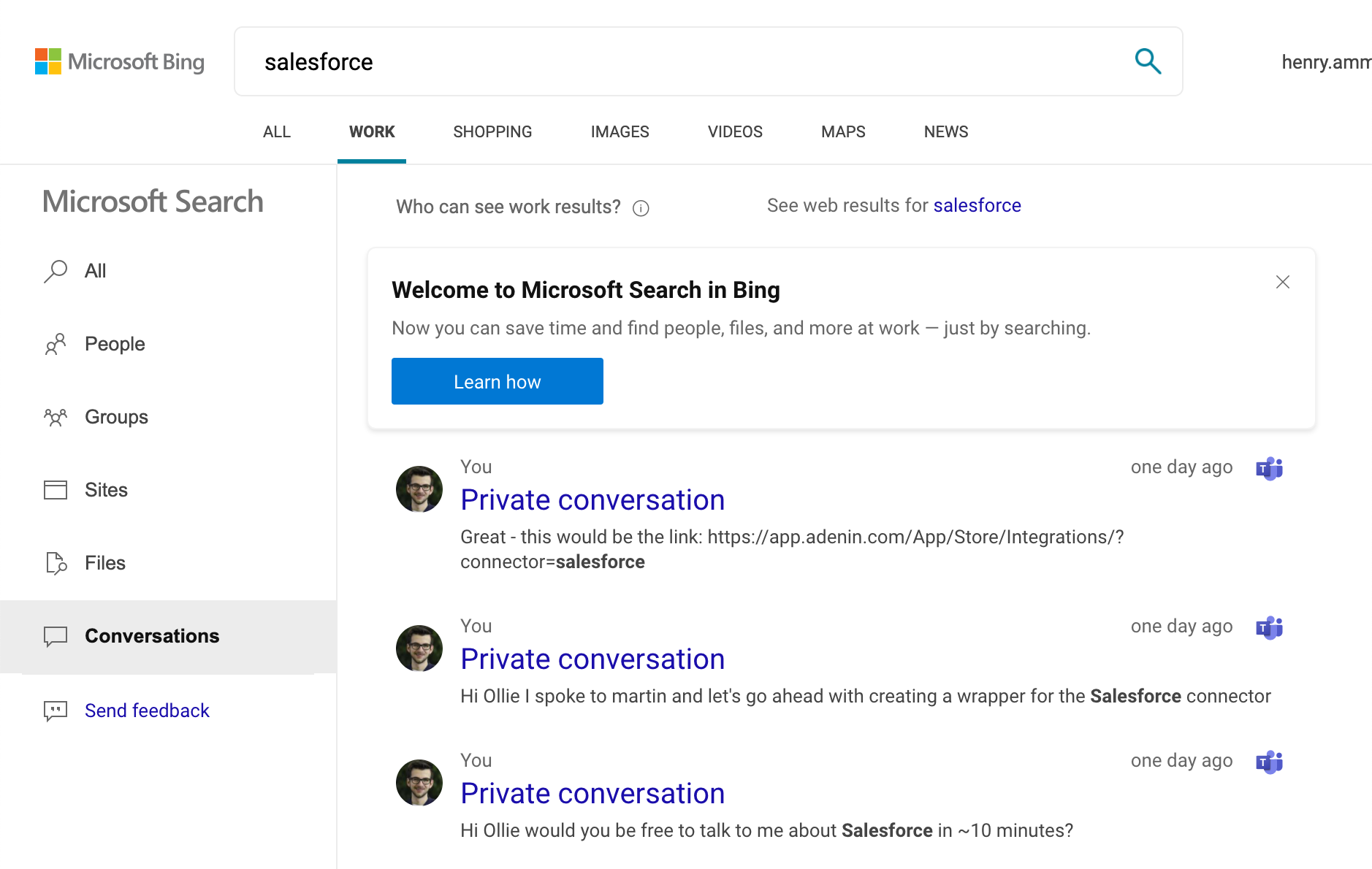1372x869 pixels.
Task: Open the NEWS tab
Action: click(945, 132)
